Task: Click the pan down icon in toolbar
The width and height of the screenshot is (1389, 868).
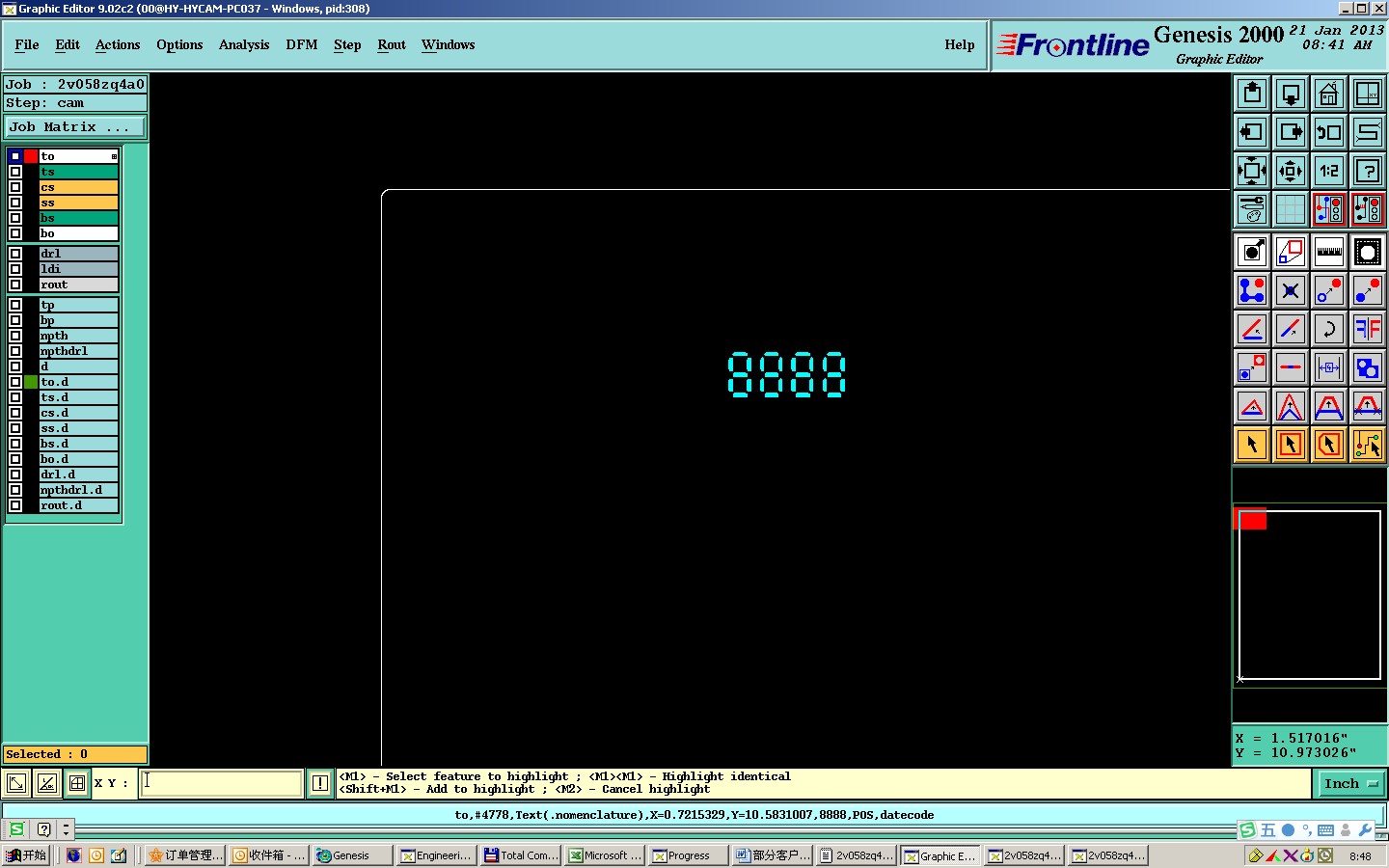Action: coord(1291,94)
